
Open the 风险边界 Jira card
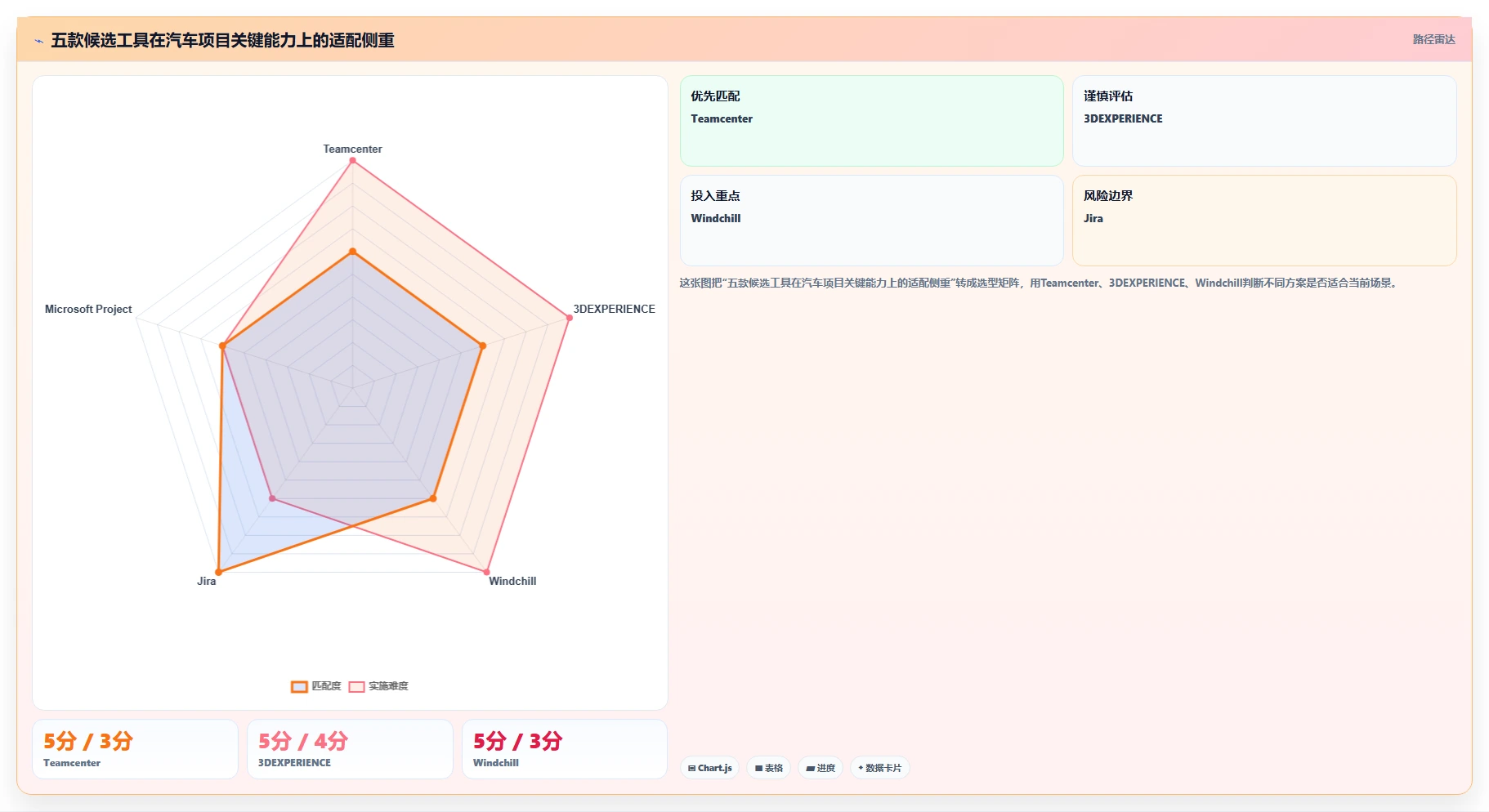(1264, 221)
